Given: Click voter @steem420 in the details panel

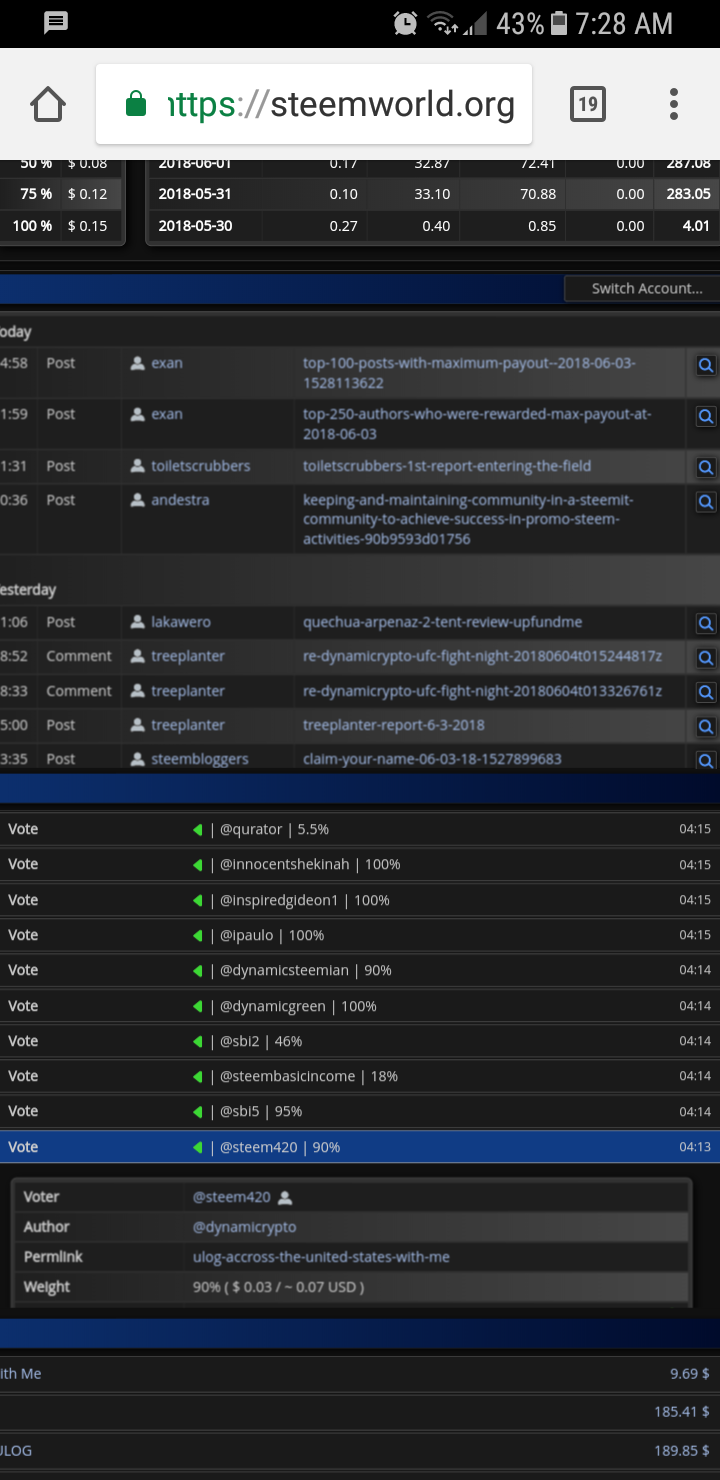Looking at the screenshot, I should coord(232,1197).
